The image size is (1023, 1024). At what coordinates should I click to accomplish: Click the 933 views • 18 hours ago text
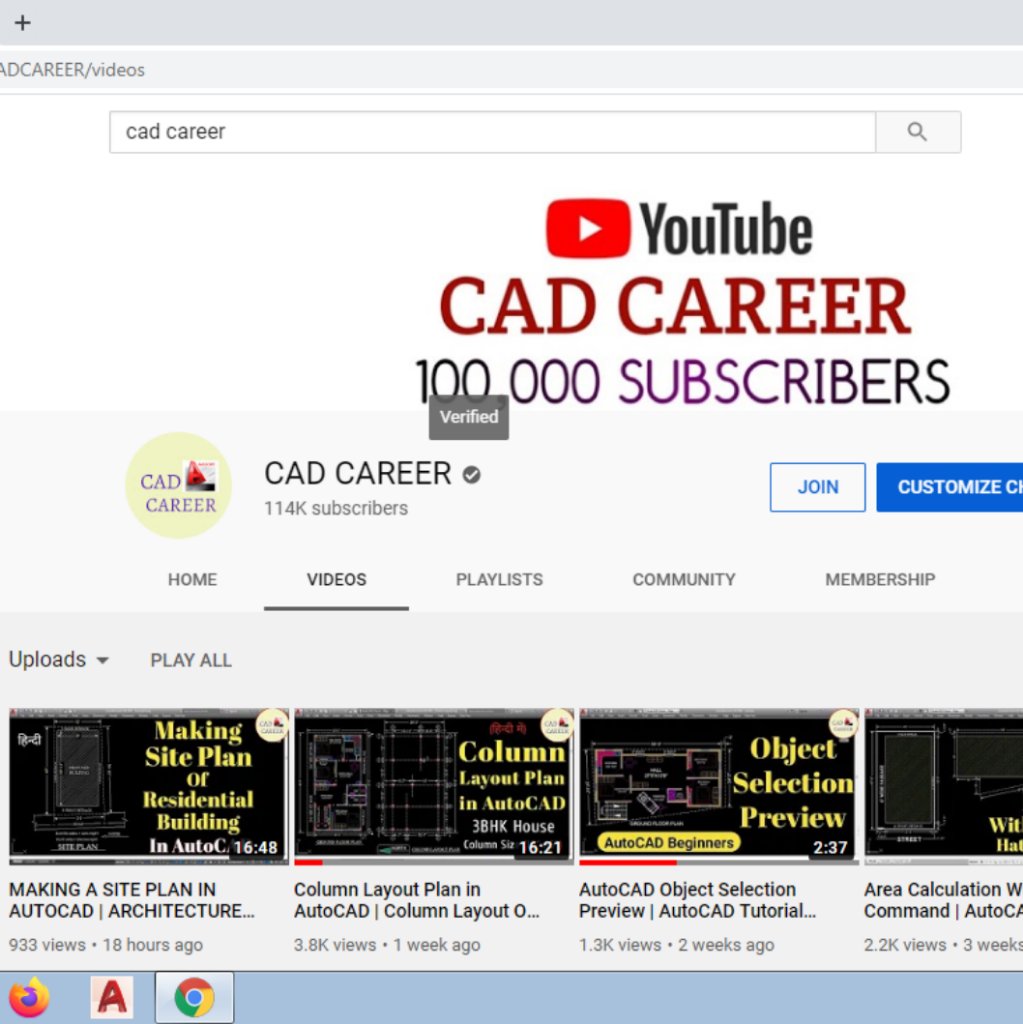[x=106, y=944]
